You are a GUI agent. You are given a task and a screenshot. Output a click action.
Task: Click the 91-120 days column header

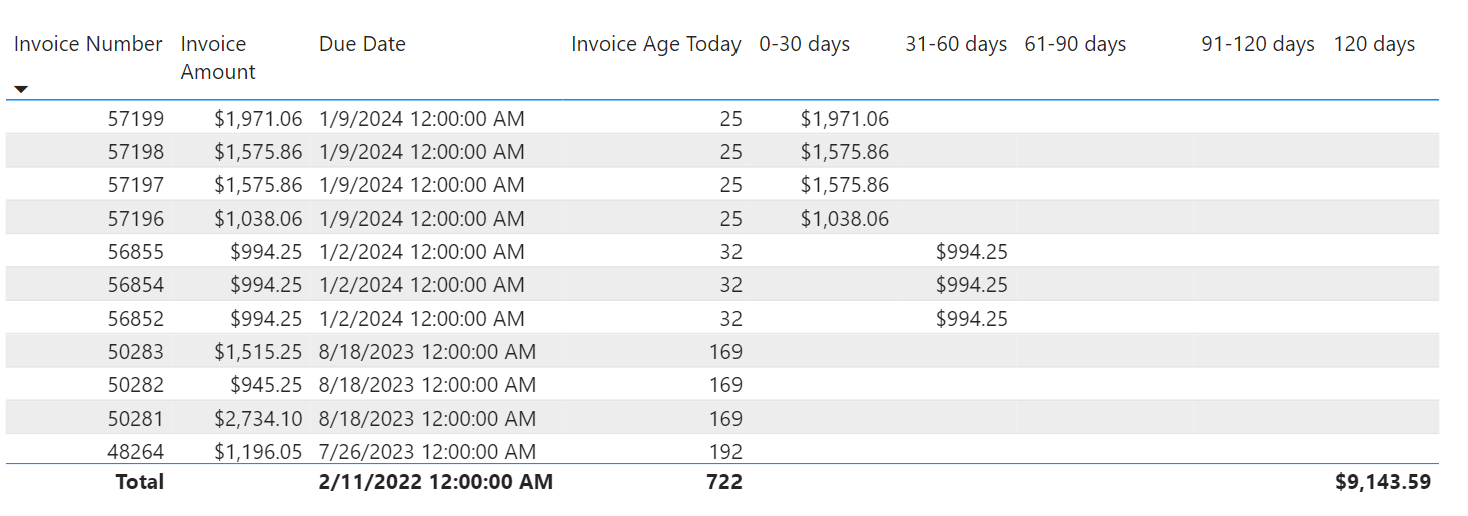coord(1257,44)
